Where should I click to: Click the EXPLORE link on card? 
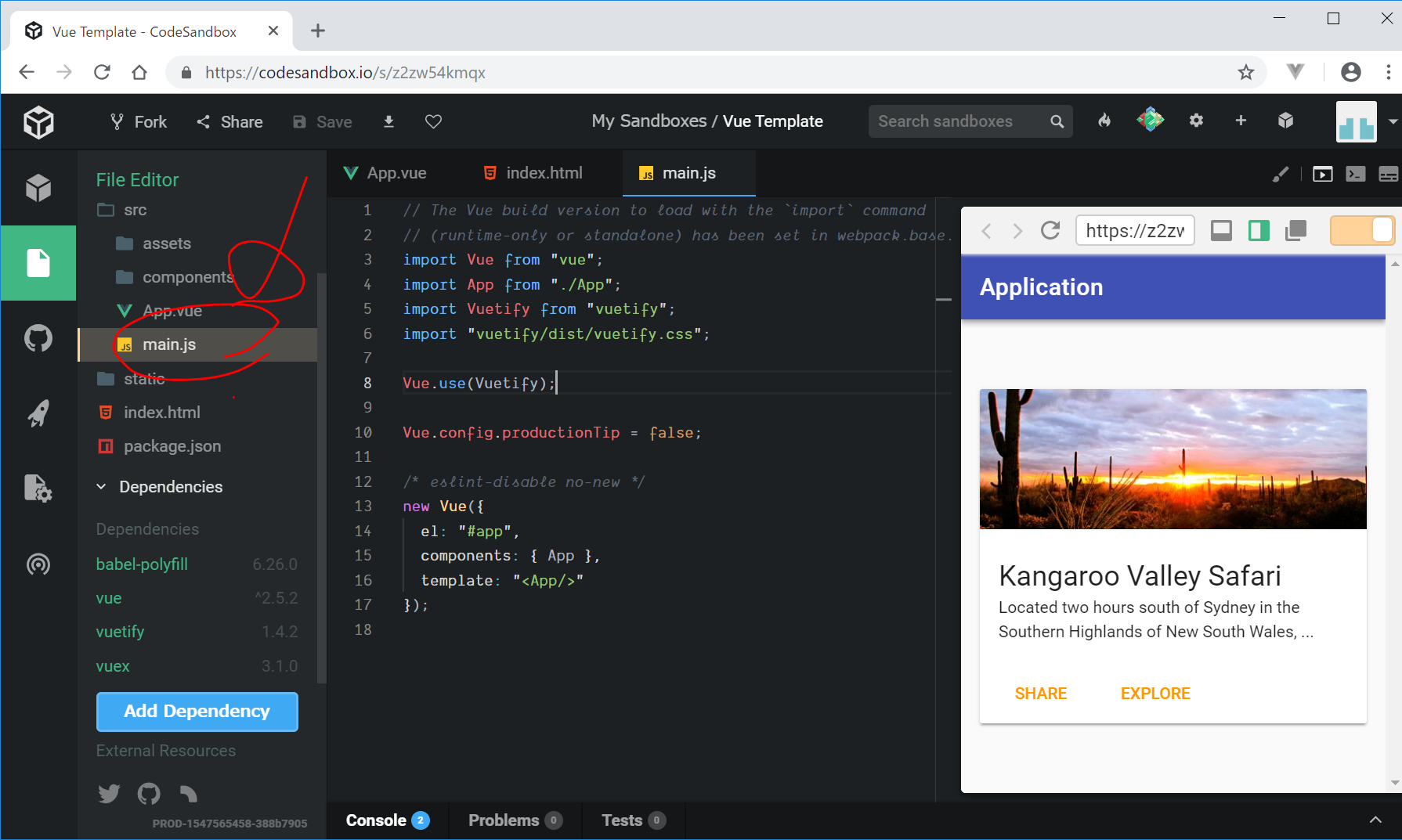[x=1154, y=694]
